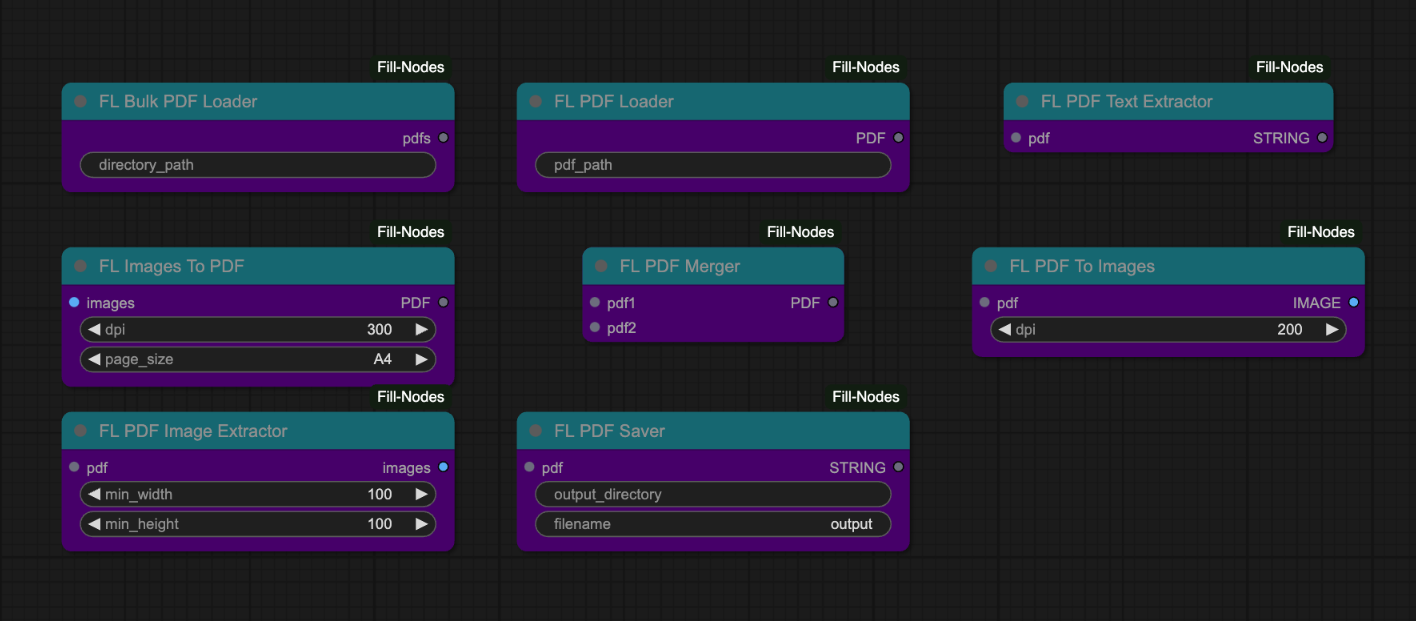
Task: Click Fill-Nodes badge above Bulk PDF Loader
Action: [x=410, y=67]
